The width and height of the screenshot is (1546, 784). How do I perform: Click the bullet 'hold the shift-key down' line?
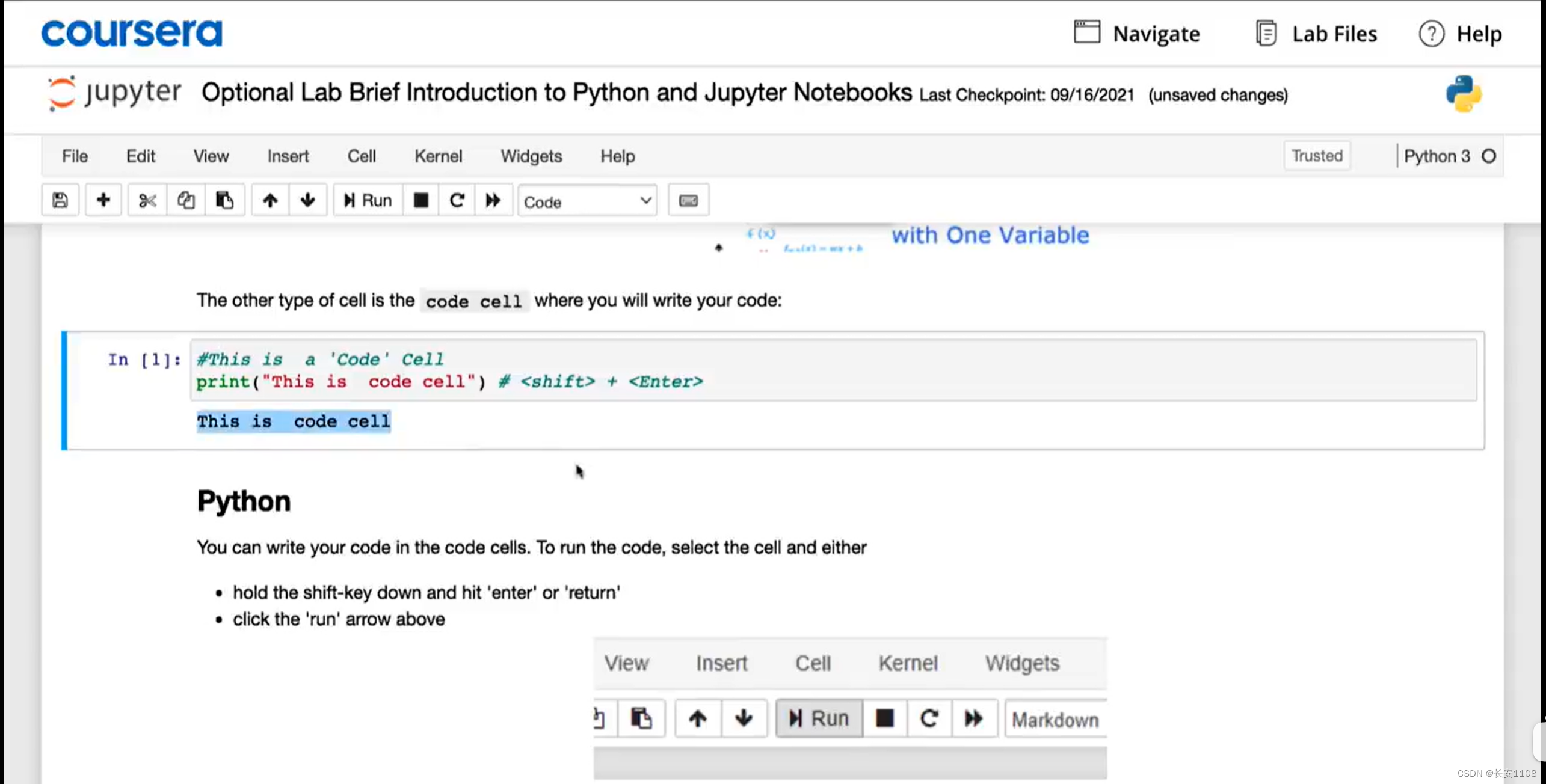click(427, 593)
